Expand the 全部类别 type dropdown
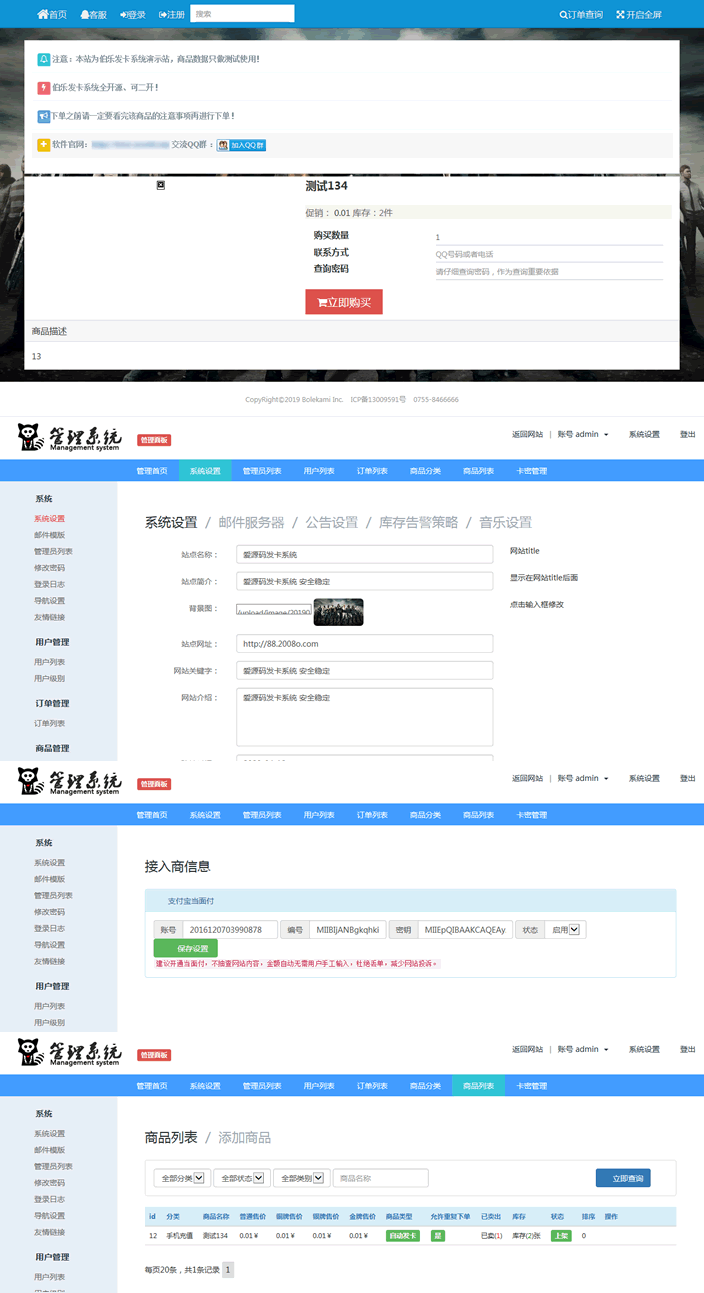Image resolution: width=704 pixels, height=1293 pixels. (x=301, y=1178)
